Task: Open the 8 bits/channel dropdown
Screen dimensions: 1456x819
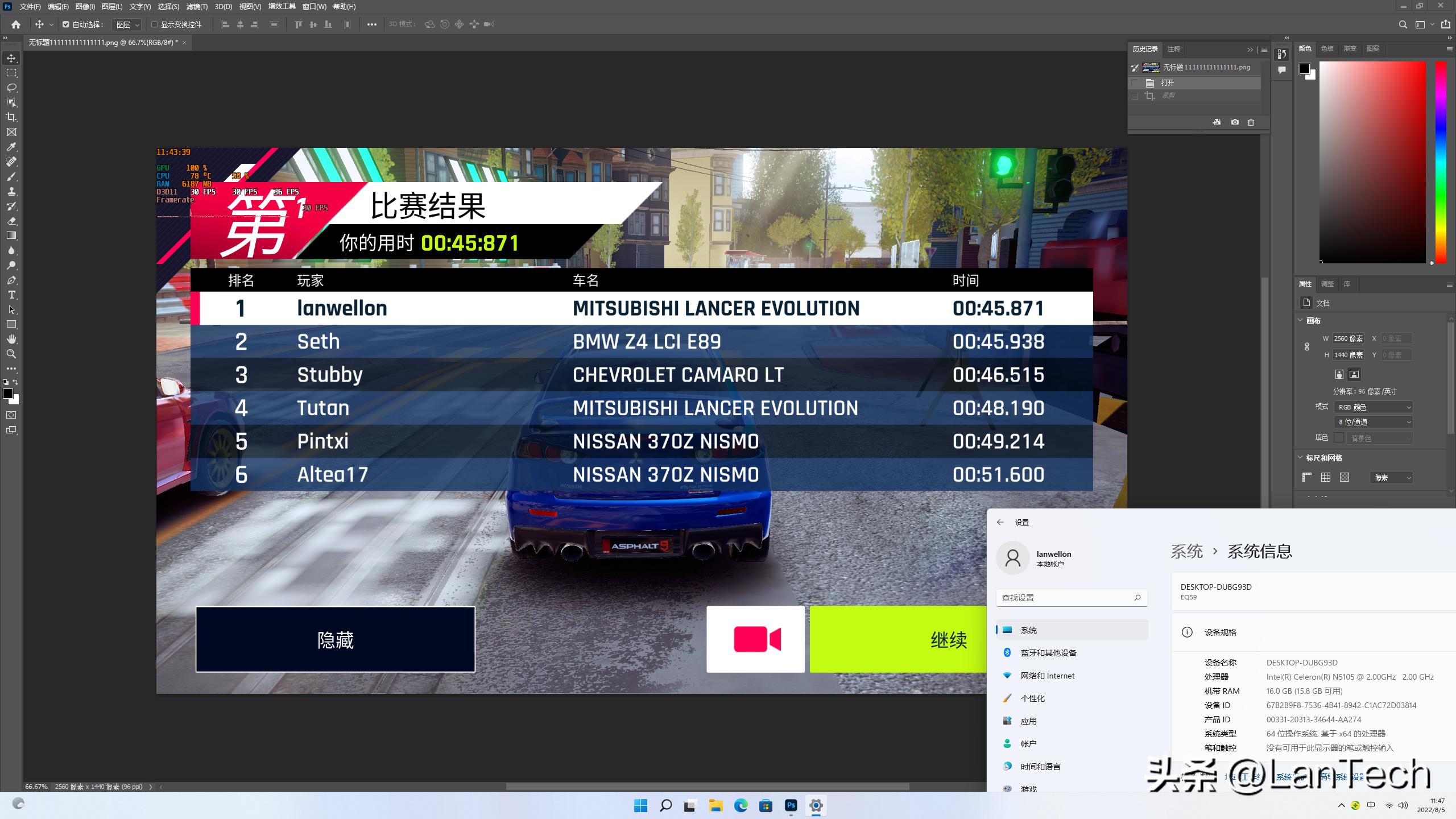Action: click(1373, 422)
